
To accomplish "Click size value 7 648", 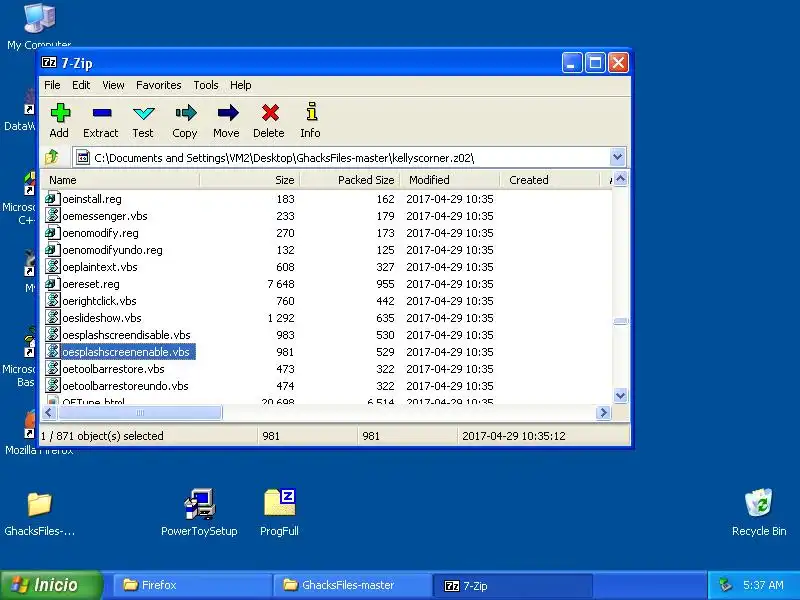I will pyautogui.click(x=281, y=284).
